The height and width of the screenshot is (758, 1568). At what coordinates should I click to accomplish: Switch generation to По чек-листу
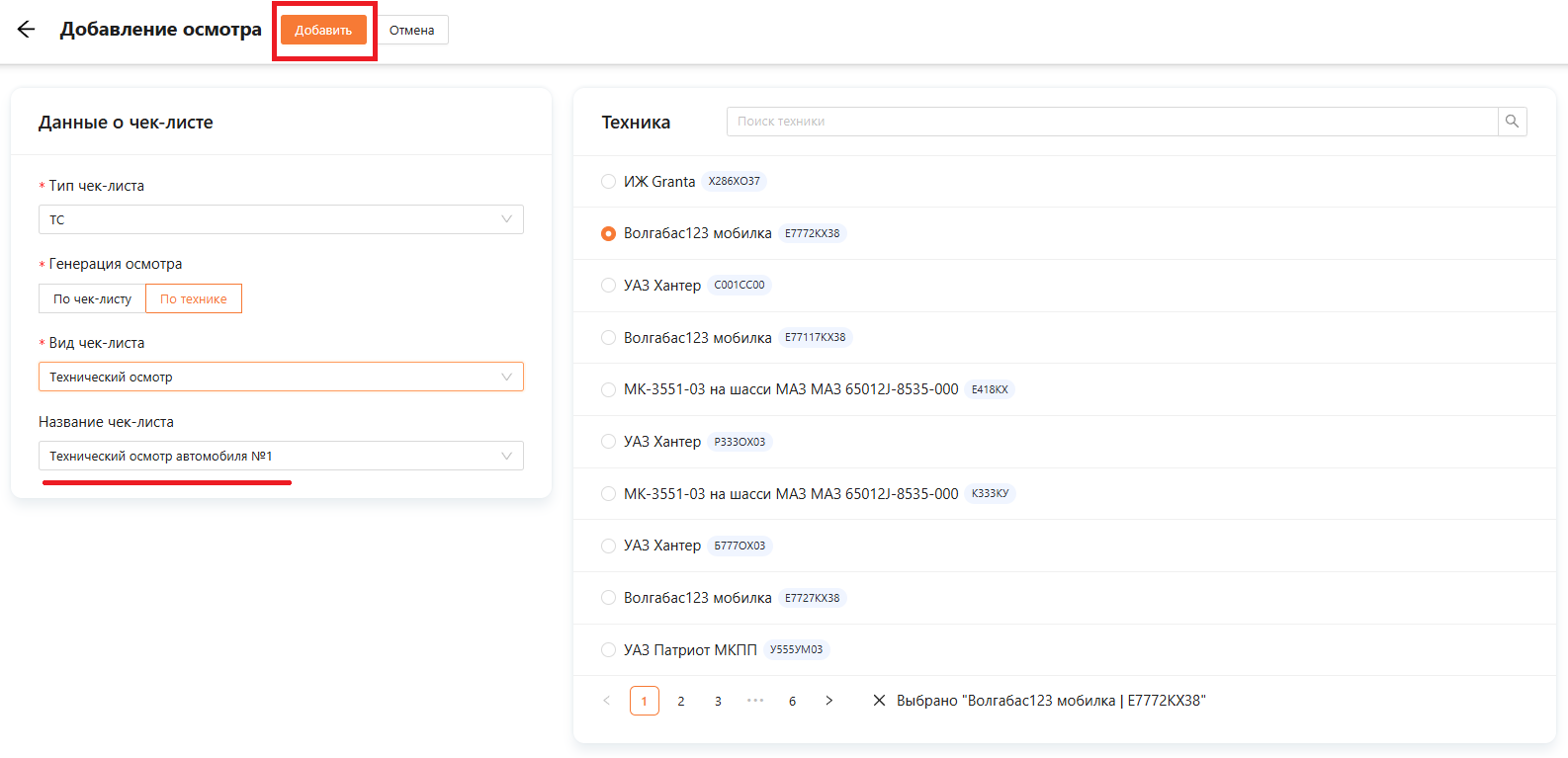point(93,298)
